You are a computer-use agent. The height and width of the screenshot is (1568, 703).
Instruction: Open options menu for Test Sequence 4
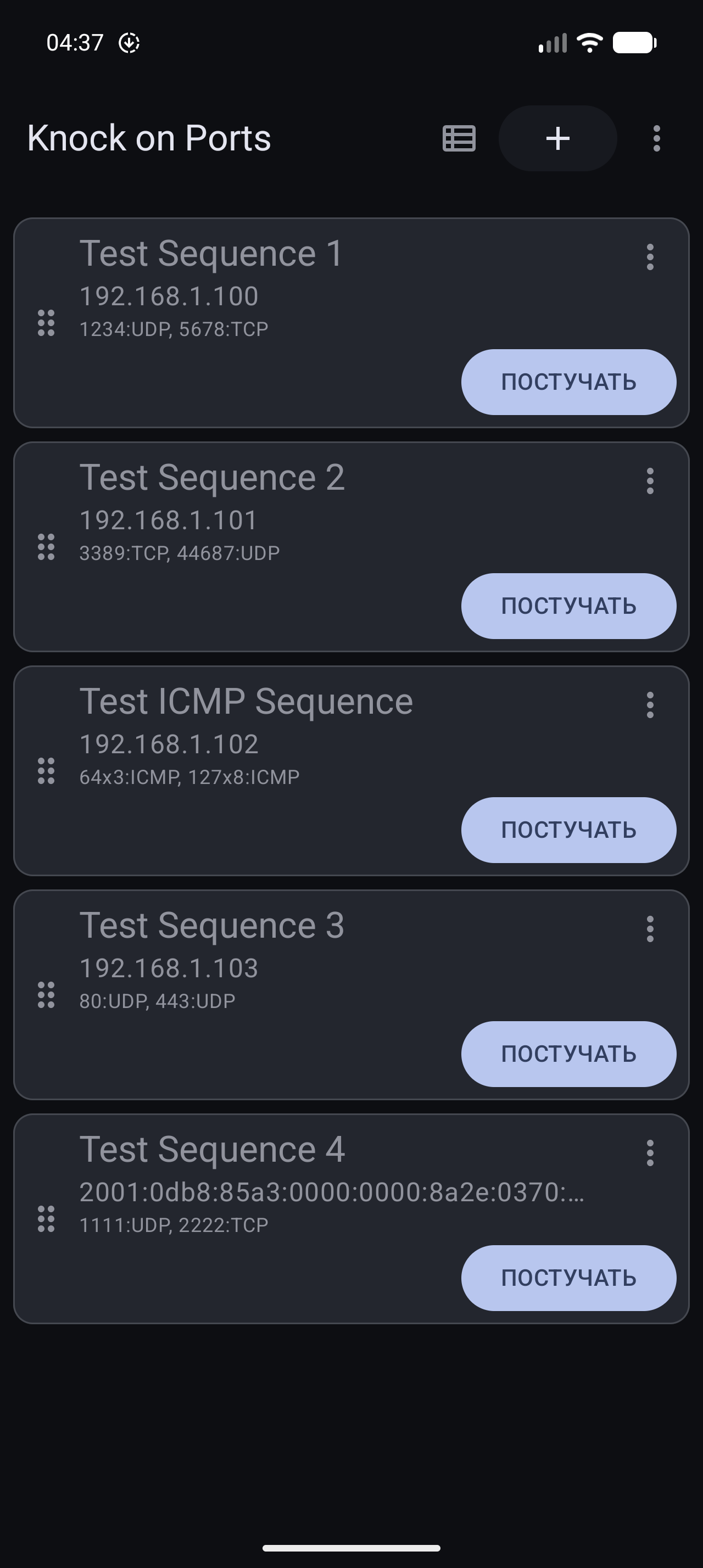coord(650,1153)
